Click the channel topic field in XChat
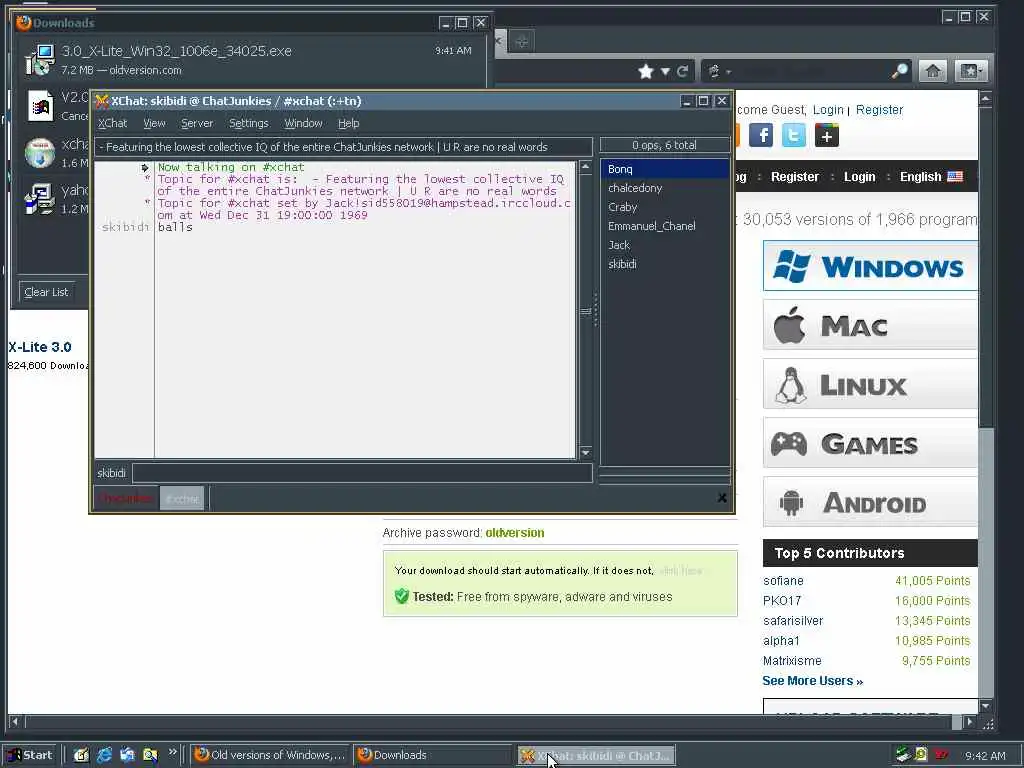The width and height of the screenshot is (1024, 768). [344, 147]
